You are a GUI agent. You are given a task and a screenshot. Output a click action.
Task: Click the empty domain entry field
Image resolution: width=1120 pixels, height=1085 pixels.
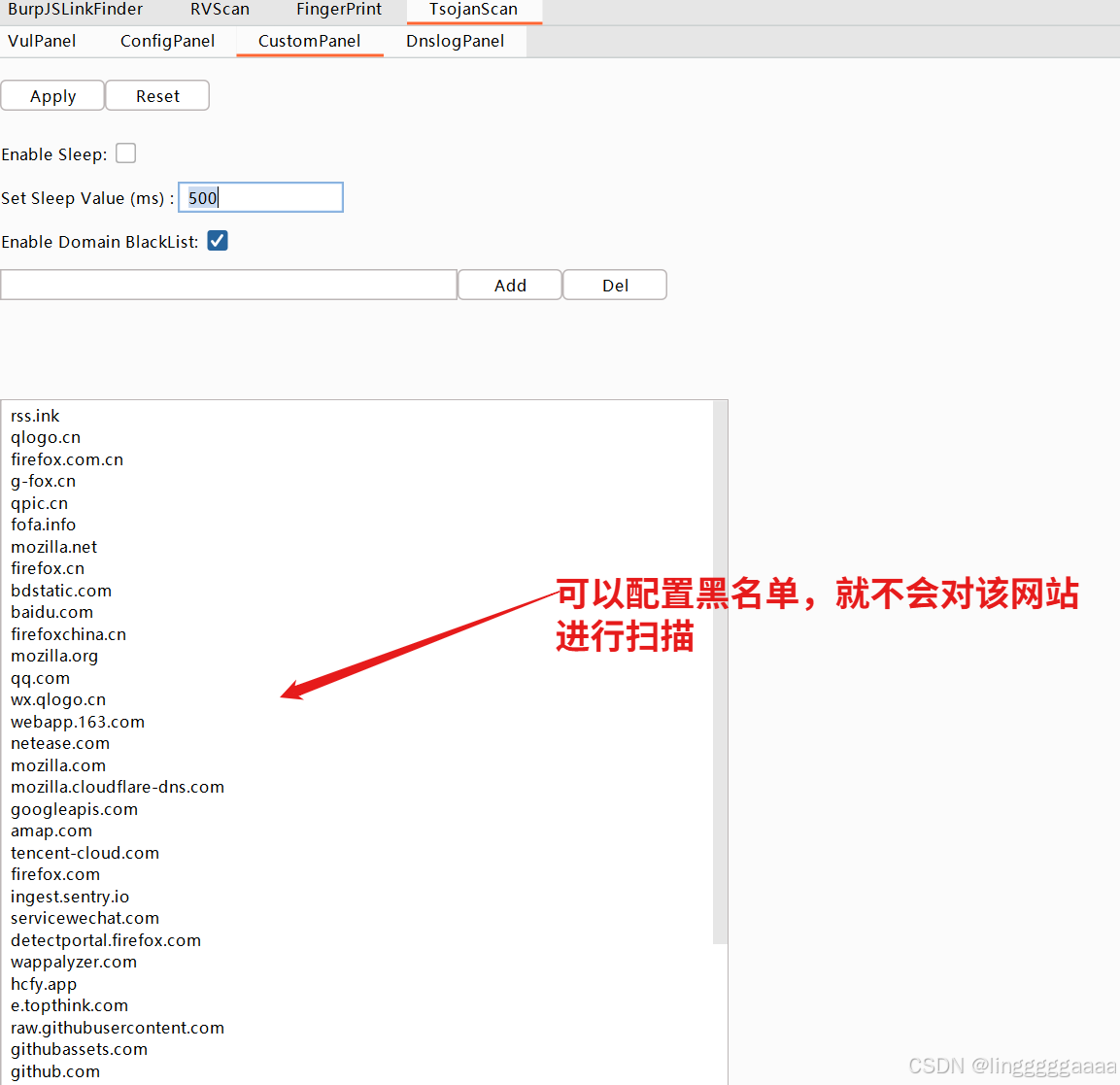(228, 285)
